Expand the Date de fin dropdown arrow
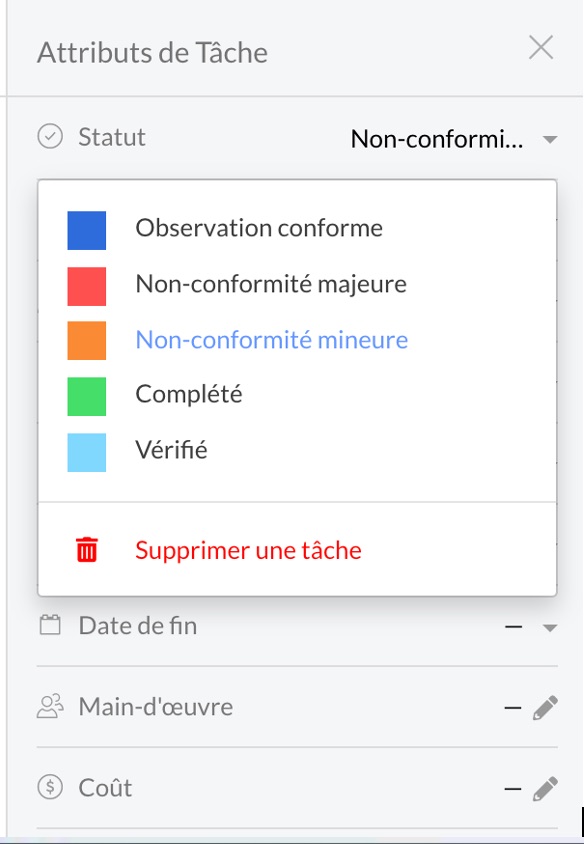This screenshot has width=584, height=844. coord(550,628)
